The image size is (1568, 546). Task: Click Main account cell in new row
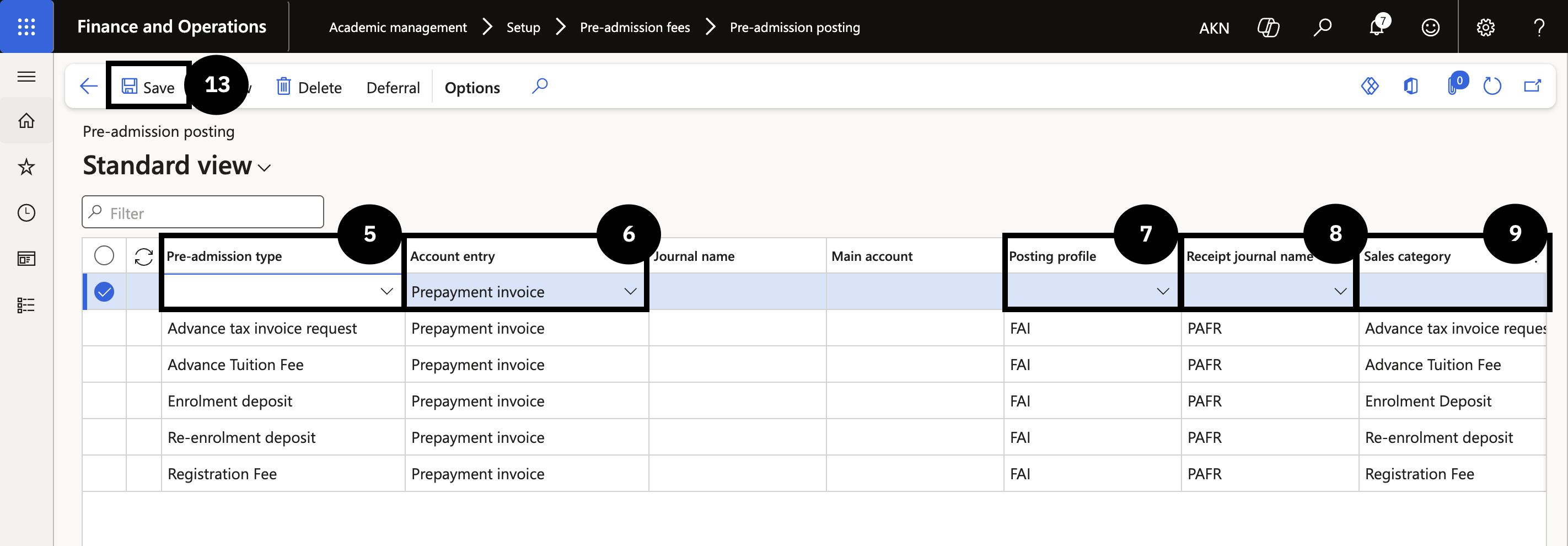[914, 292]
